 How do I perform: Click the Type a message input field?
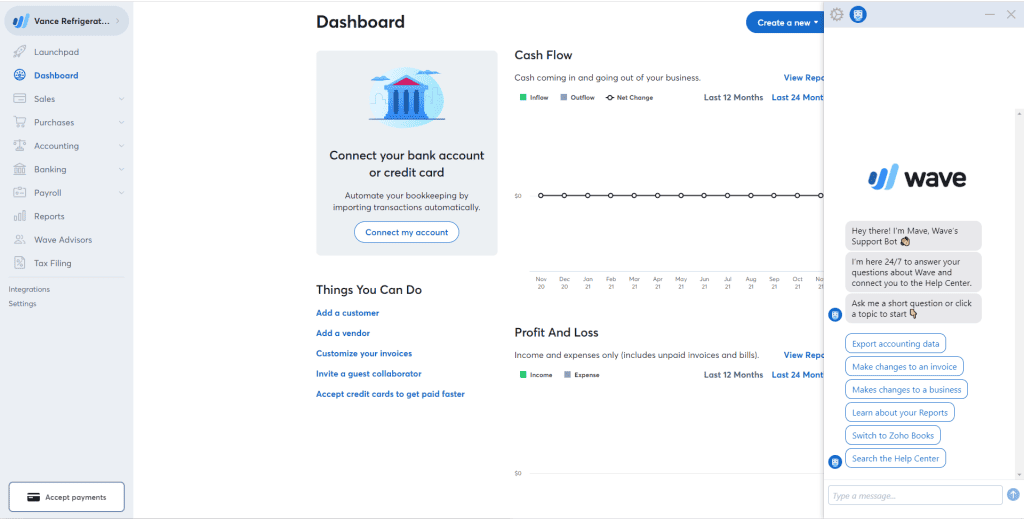(914, 495)
